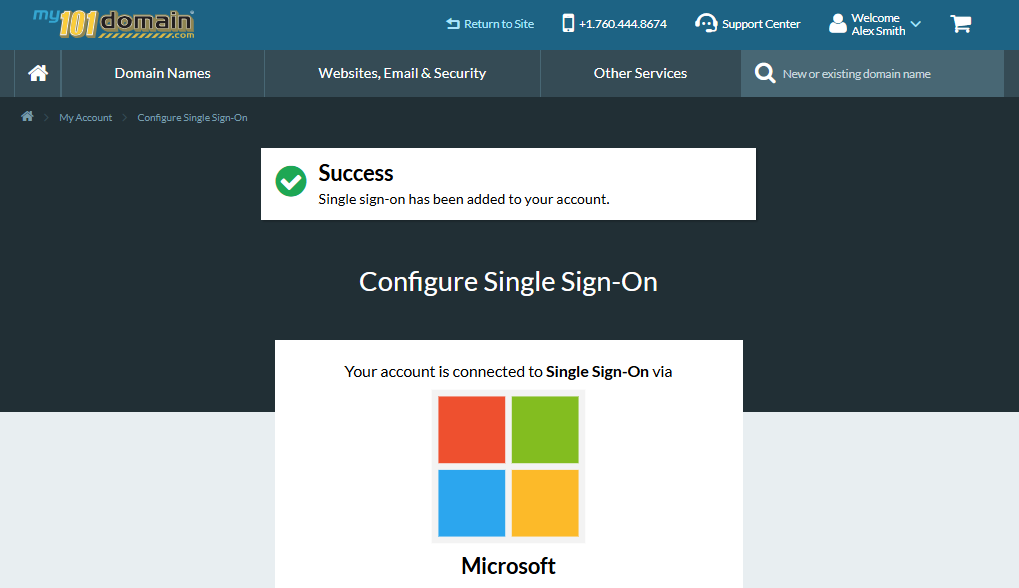
Task: Click the search magnifier icon
Action: (764, 72)
